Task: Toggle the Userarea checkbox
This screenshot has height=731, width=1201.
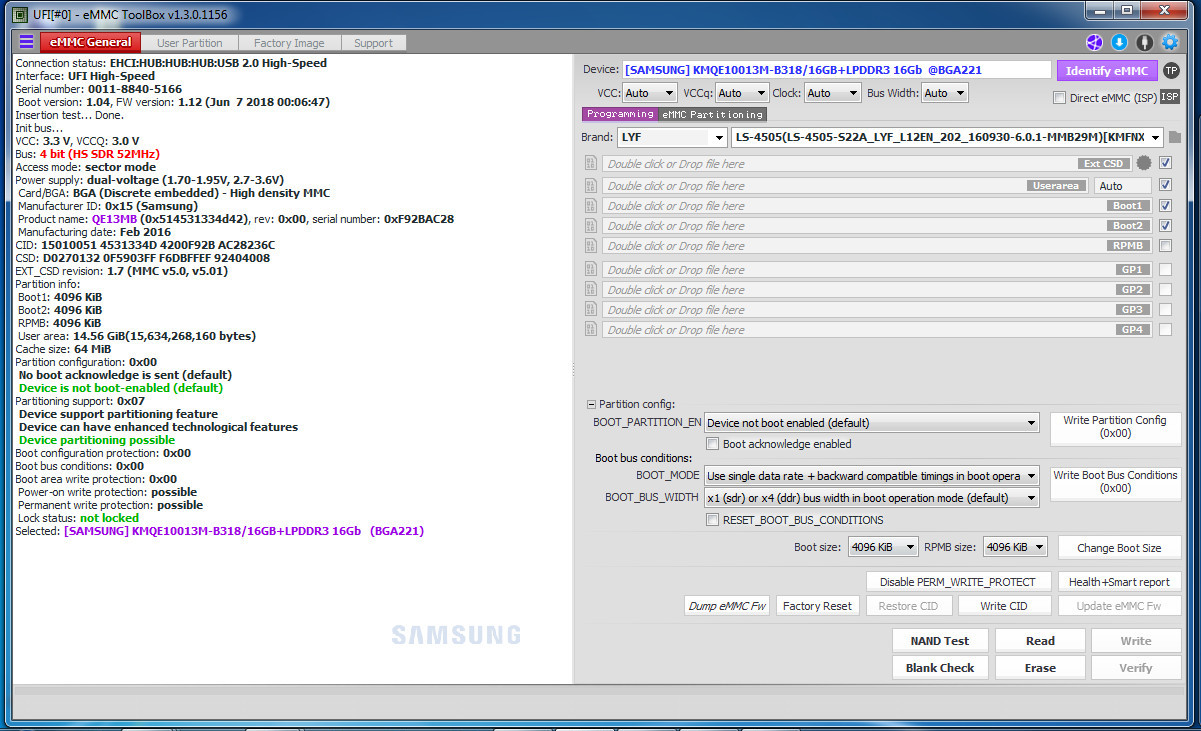Action: (1165, 185)
